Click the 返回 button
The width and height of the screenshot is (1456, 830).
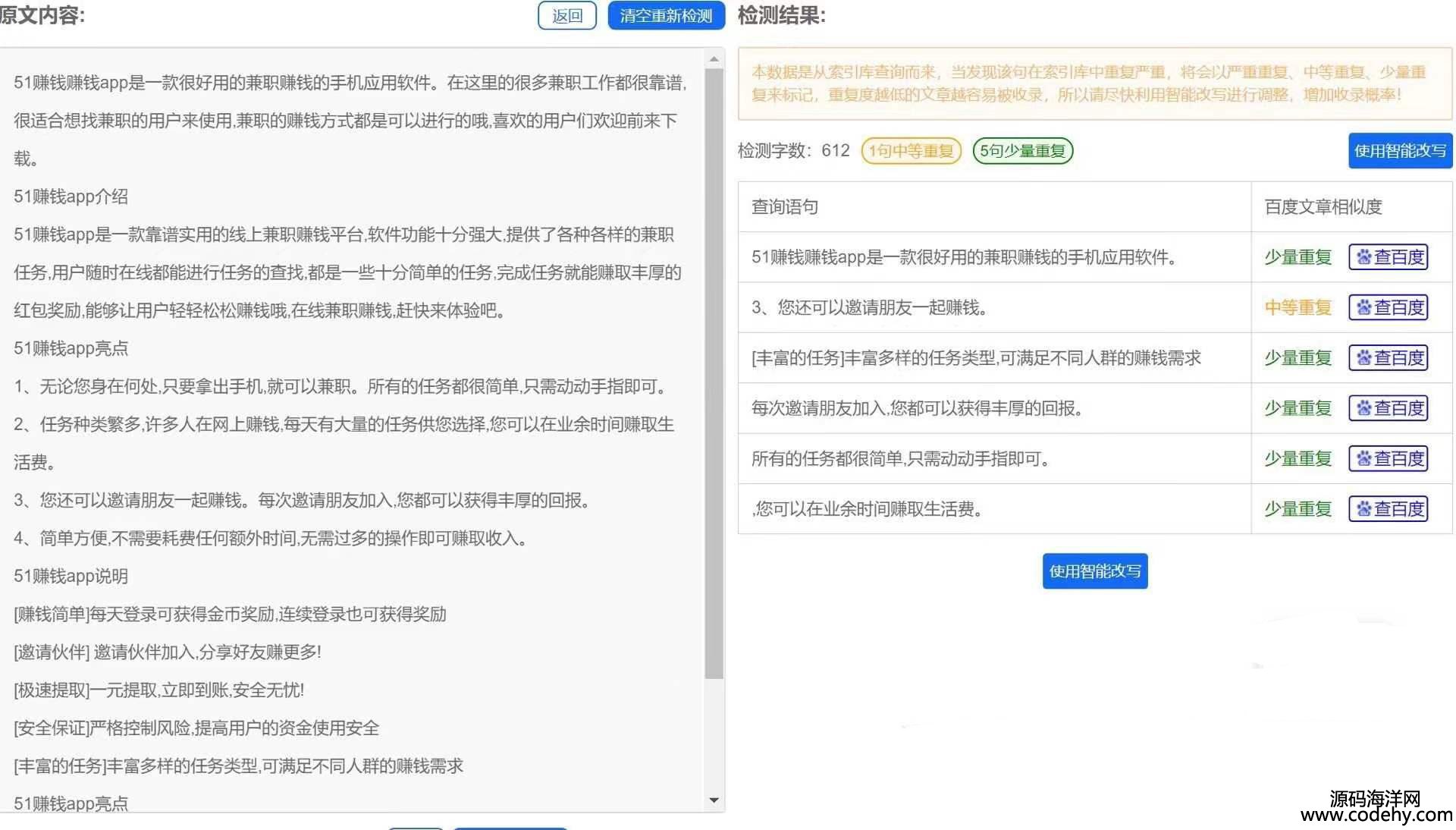click(567, 16)
